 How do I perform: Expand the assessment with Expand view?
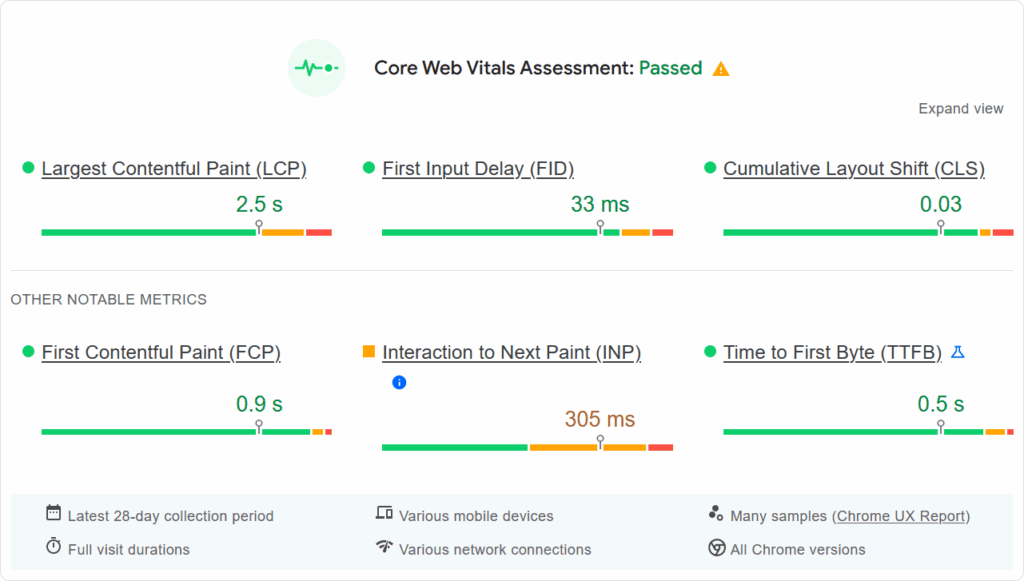(960, 108)
